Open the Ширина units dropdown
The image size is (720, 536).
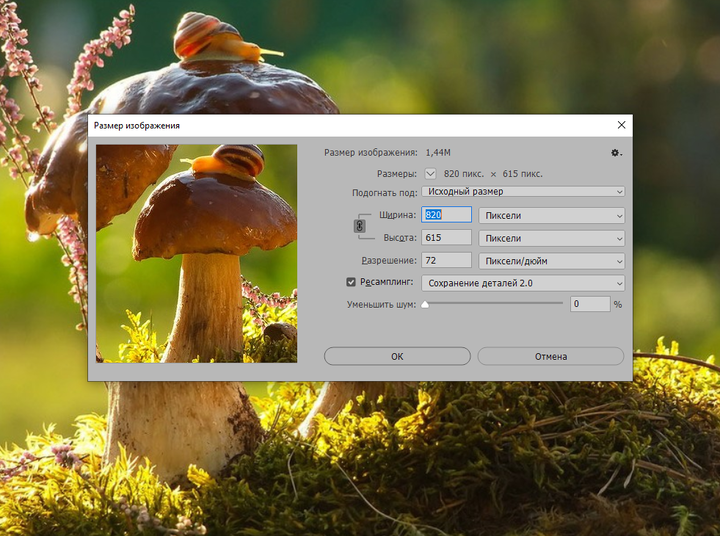point(551,215)
